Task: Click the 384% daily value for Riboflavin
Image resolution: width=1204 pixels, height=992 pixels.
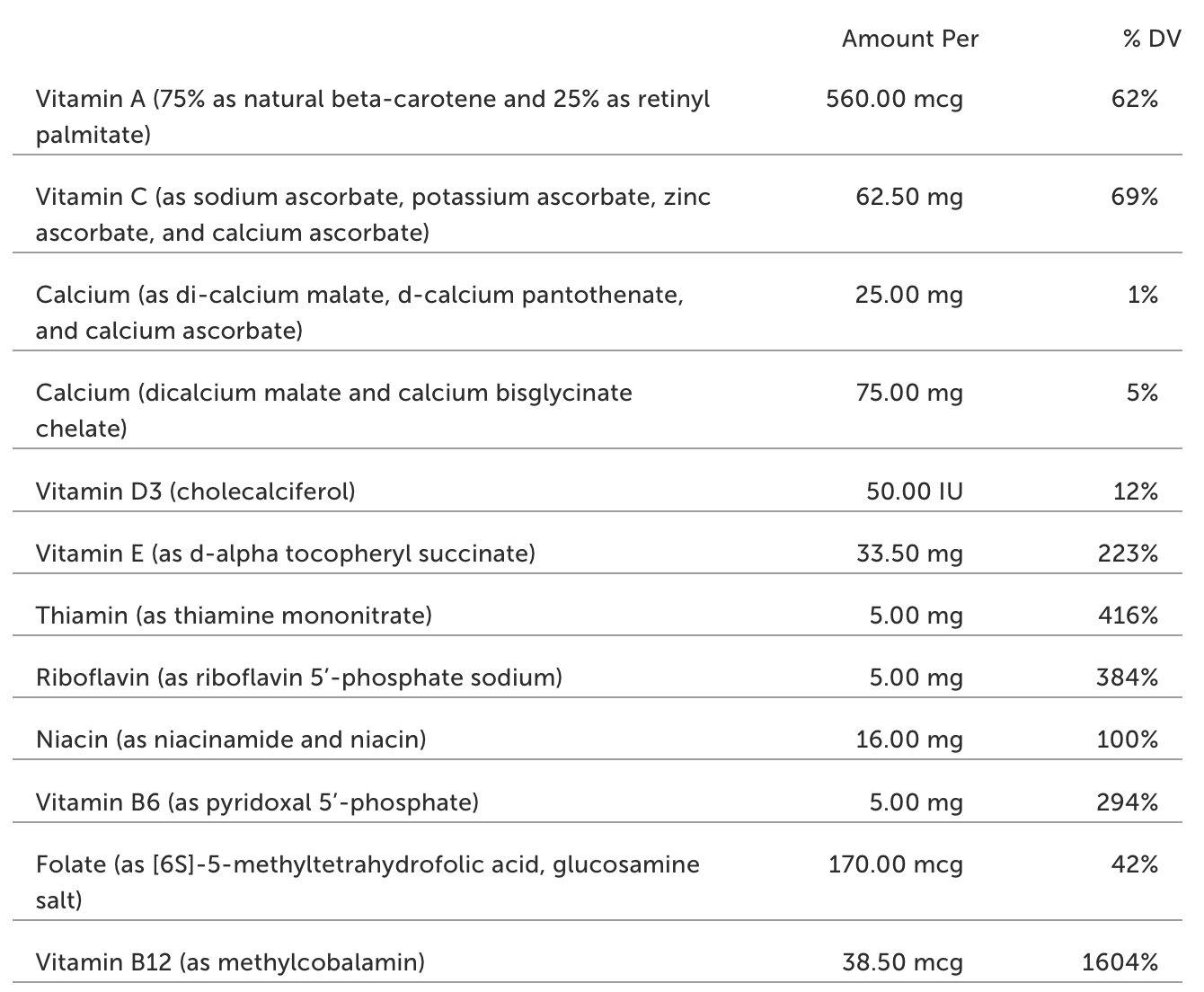Action: [x=1127, y=677]
